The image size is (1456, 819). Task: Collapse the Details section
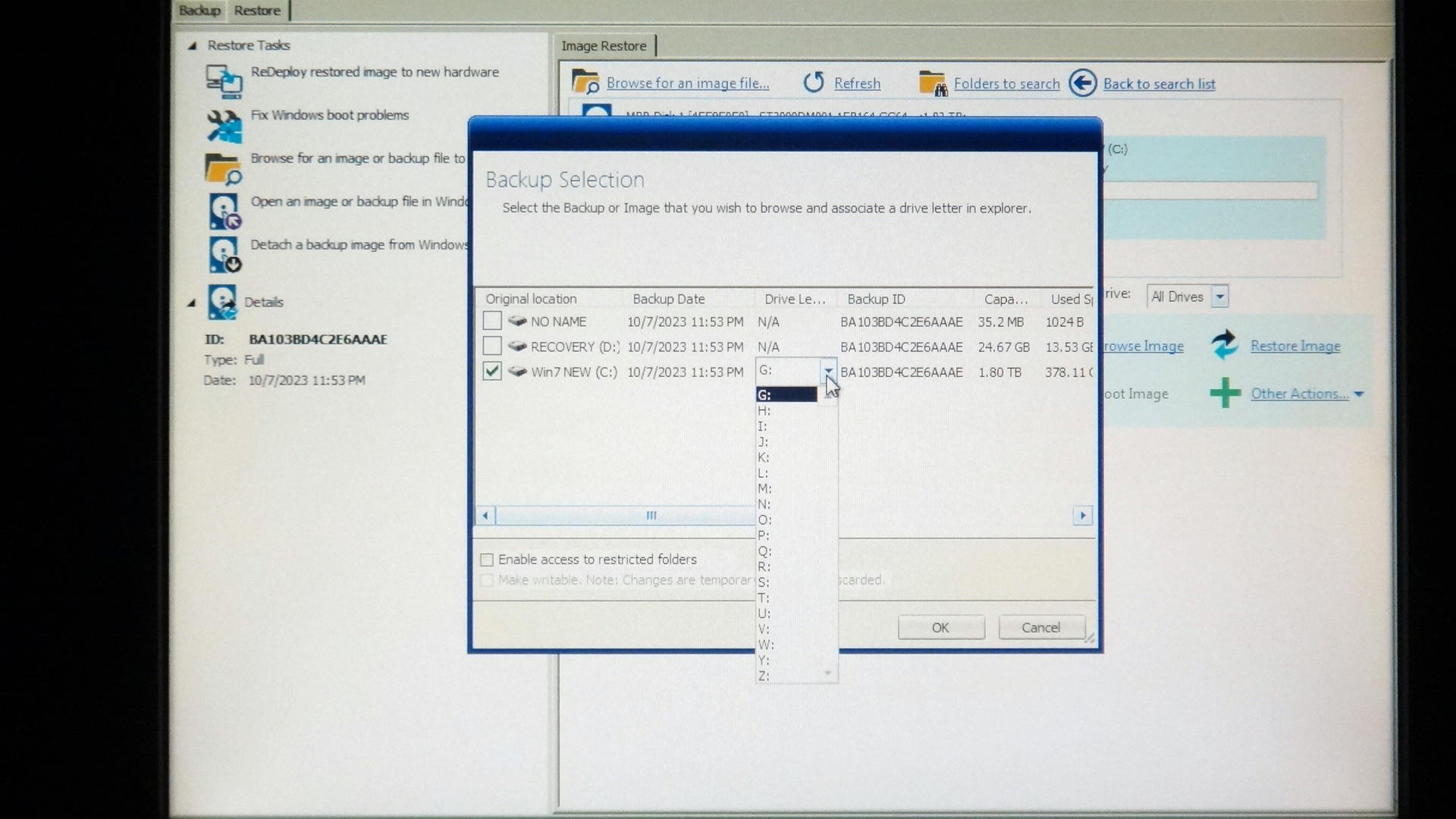tap(191, 303)
